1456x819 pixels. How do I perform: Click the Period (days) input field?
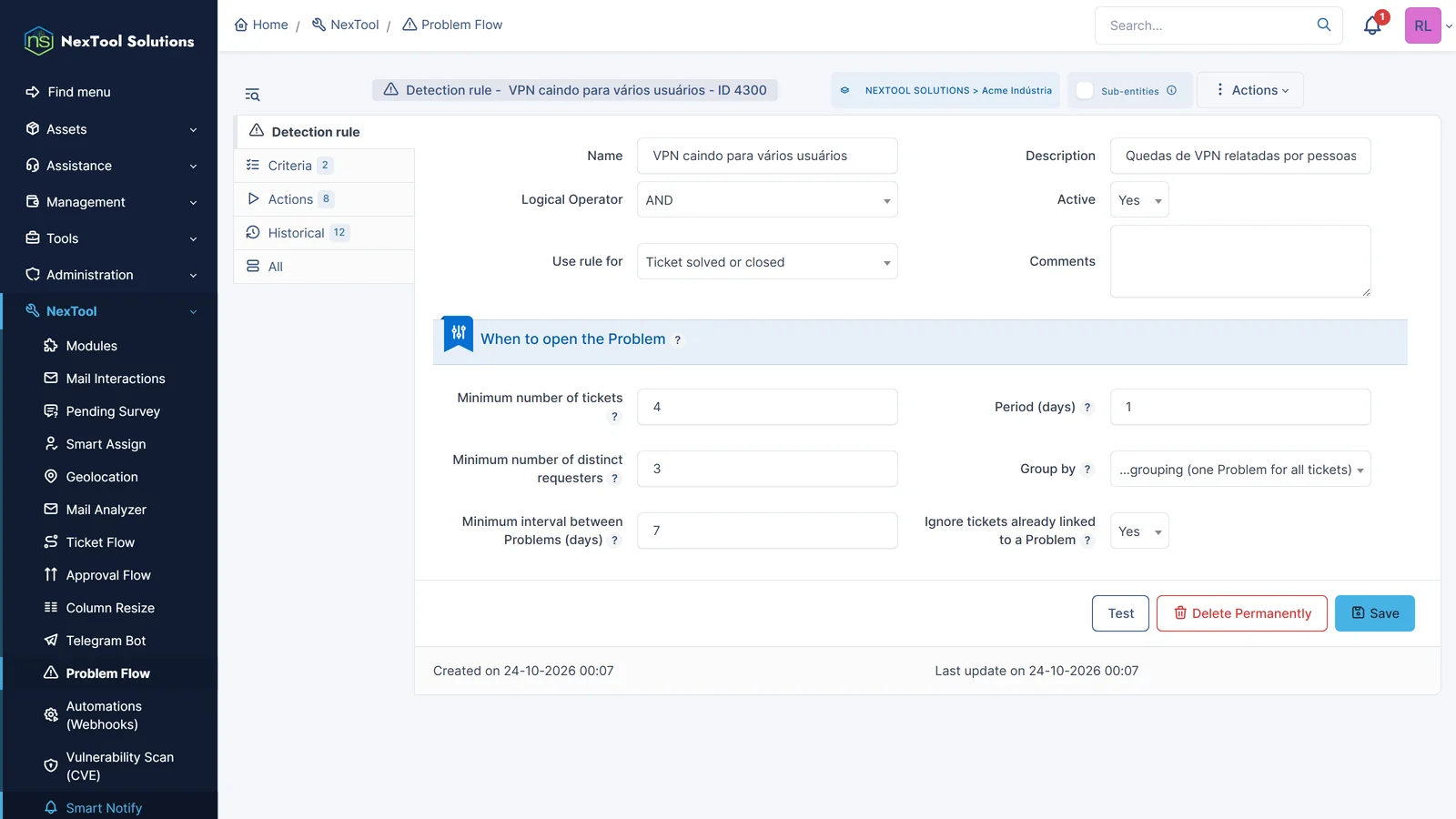(x=1240, y=407)
